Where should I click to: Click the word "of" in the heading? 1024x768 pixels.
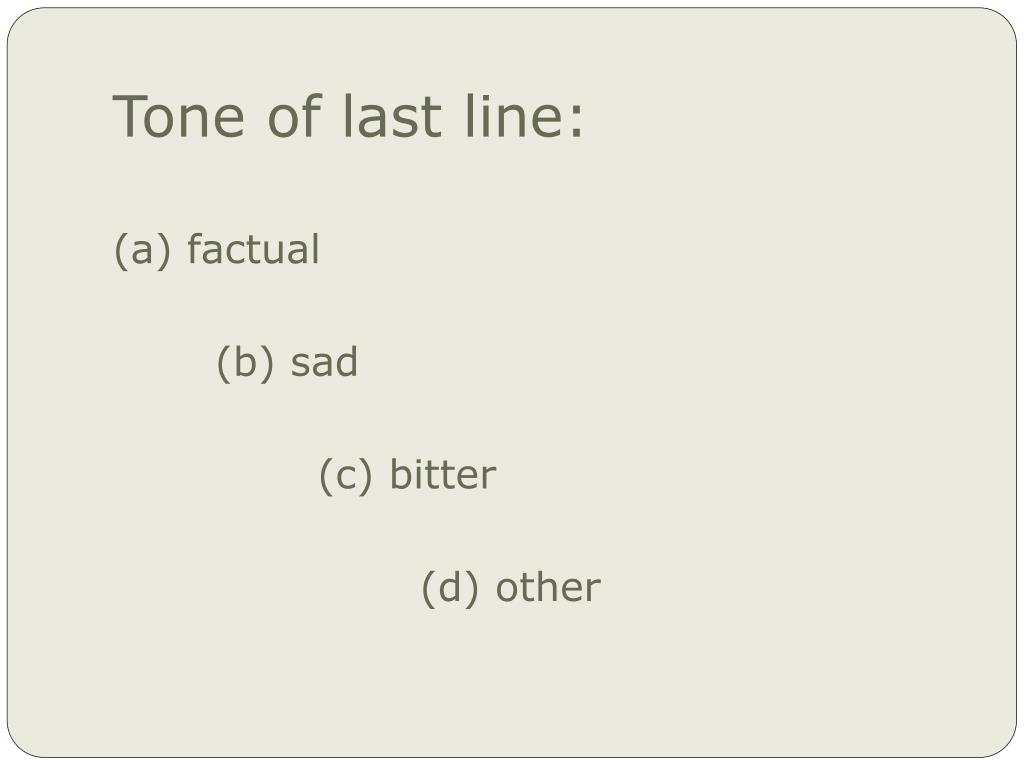click(294, 115)
